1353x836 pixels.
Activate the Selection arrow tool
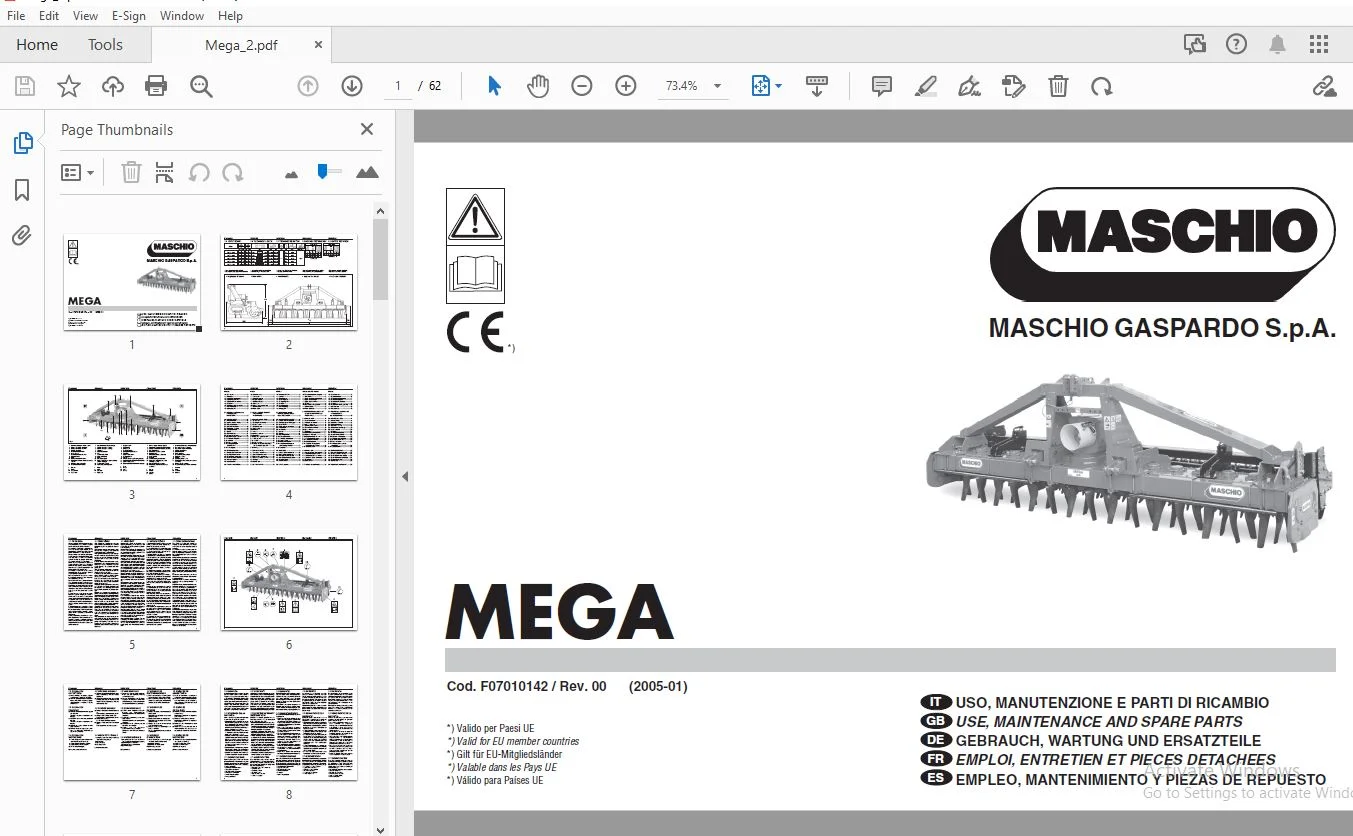(494, 86)
